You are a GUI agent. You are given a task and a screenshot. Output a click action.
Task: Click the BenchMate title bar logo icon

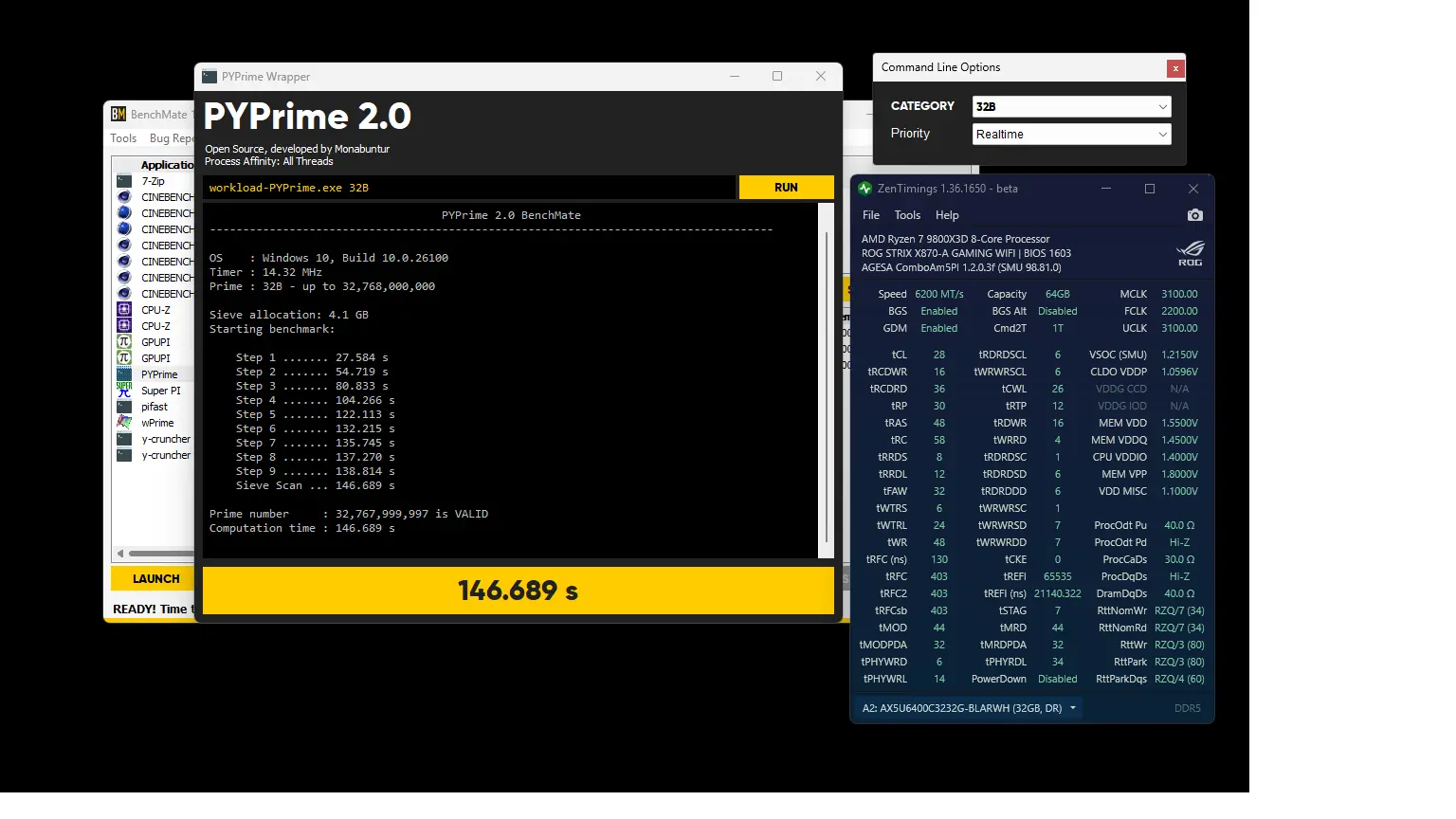(118, 115)
